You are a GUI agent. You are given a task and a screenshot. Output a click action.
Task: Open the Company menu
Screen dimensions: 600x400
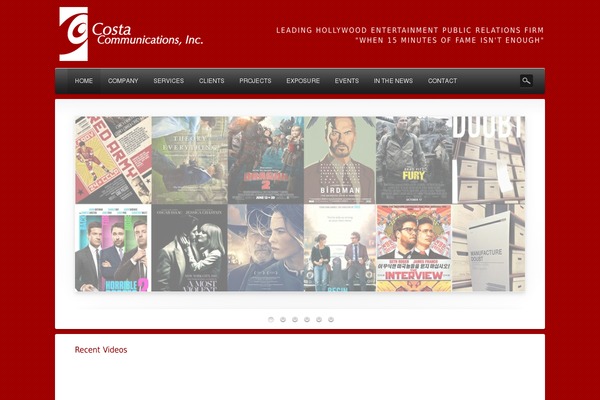(123, 81)
